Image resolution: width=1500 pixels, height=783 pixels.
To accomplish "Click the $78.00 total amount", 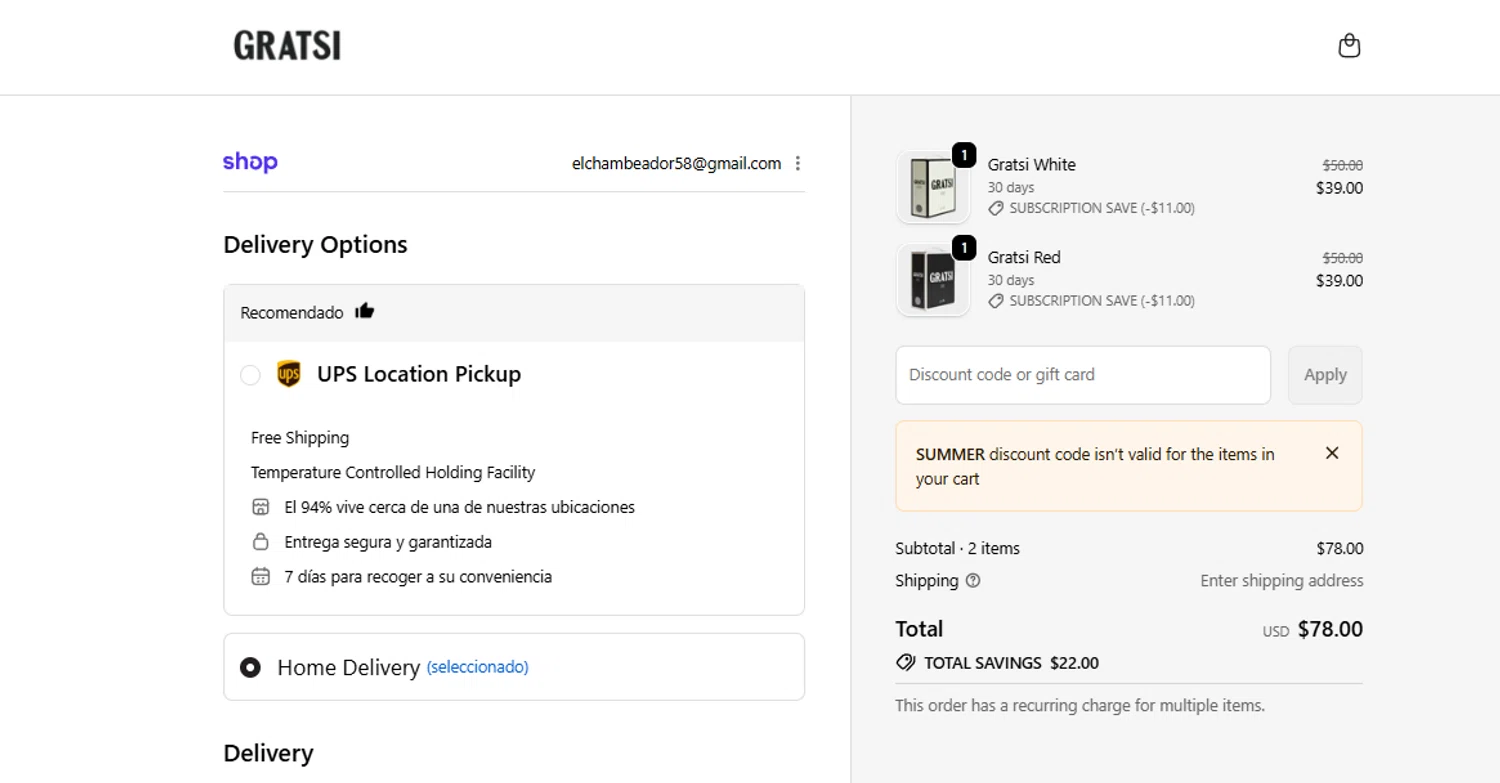I will [x=1330, y=629].
